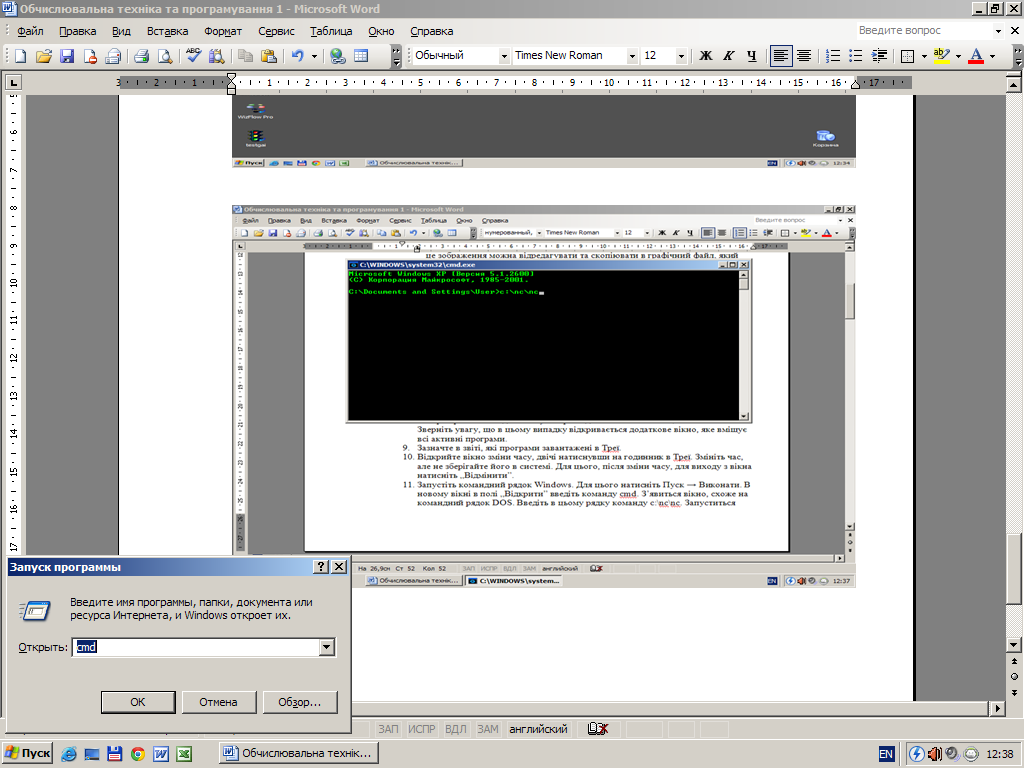Open the Вставка menu
This screenshot has width=1024, height=768.
(x=167, y=31)
